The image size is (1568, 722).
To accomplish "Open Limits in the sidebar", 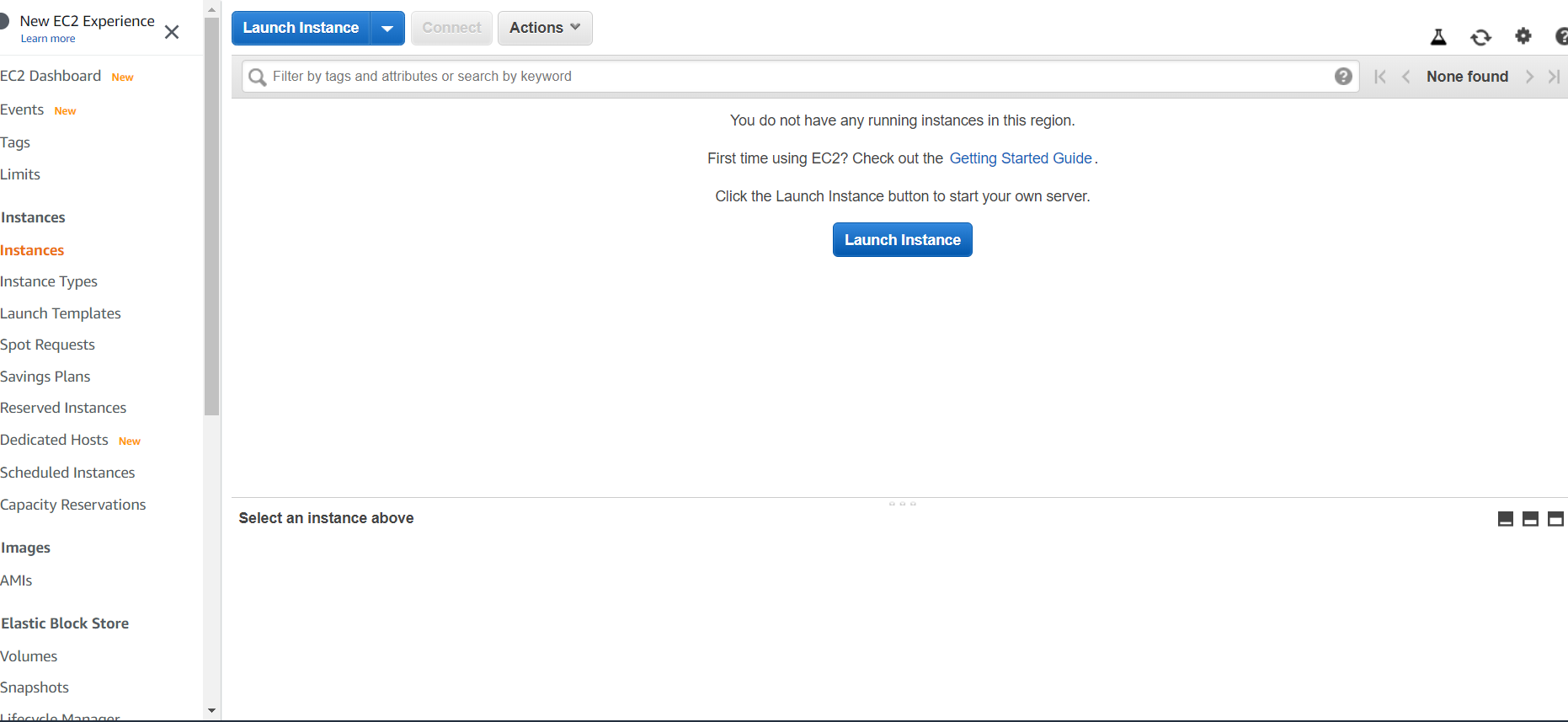I will tap(20, 174).
